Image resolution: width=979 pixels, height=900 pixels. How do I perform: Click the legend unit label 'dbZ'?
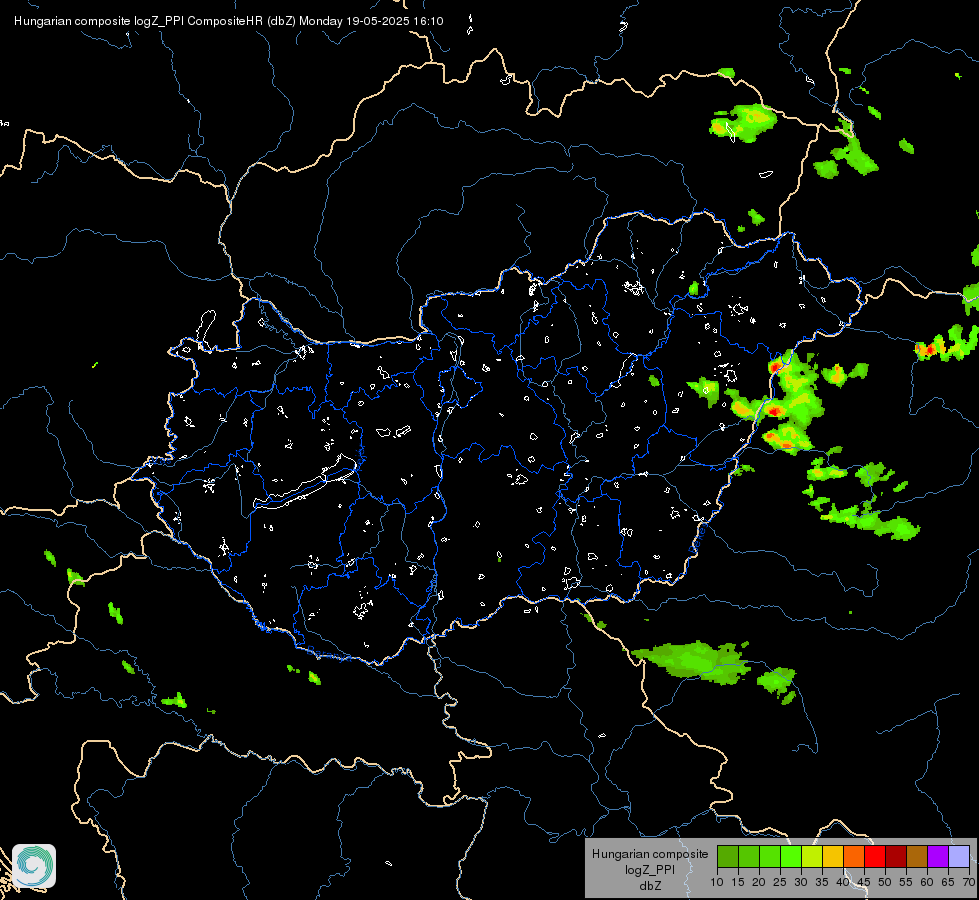[650, 886]
